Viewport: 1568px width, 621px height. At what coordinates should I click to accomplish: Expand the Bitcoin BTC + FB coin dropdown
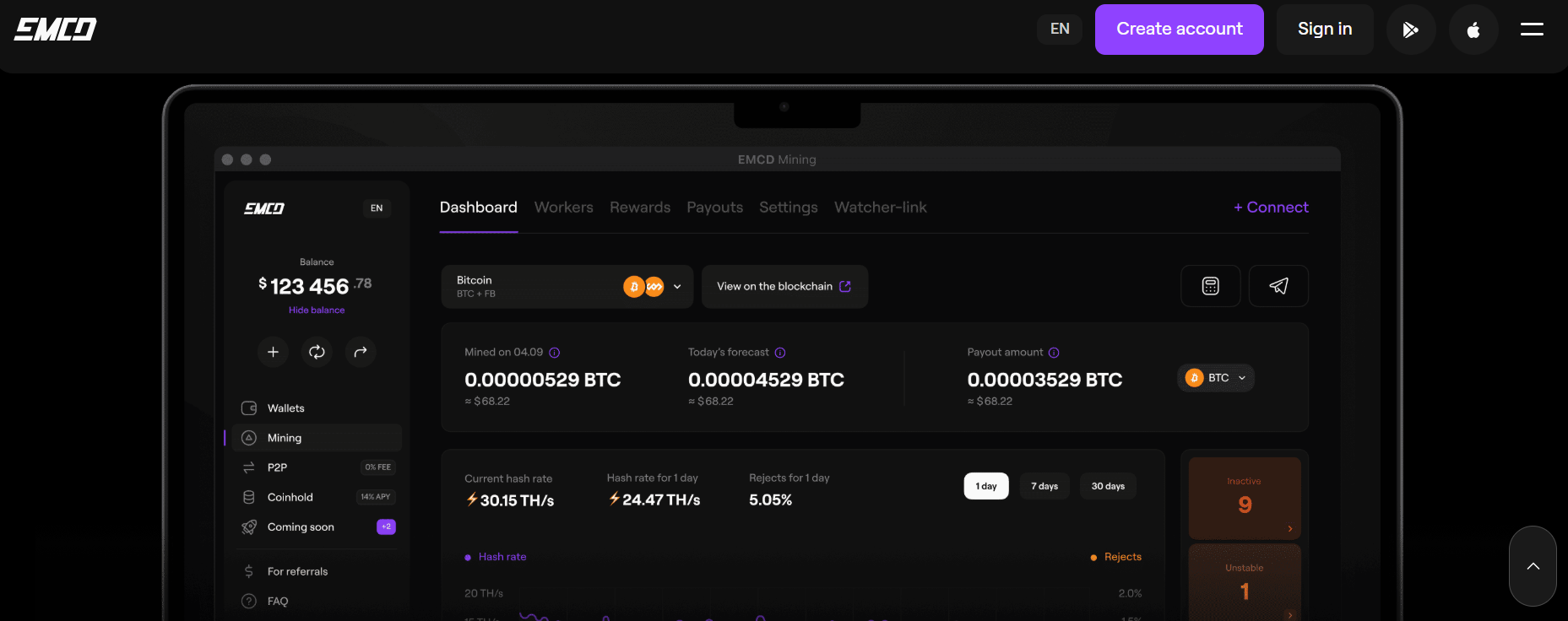tap(567, 287)
